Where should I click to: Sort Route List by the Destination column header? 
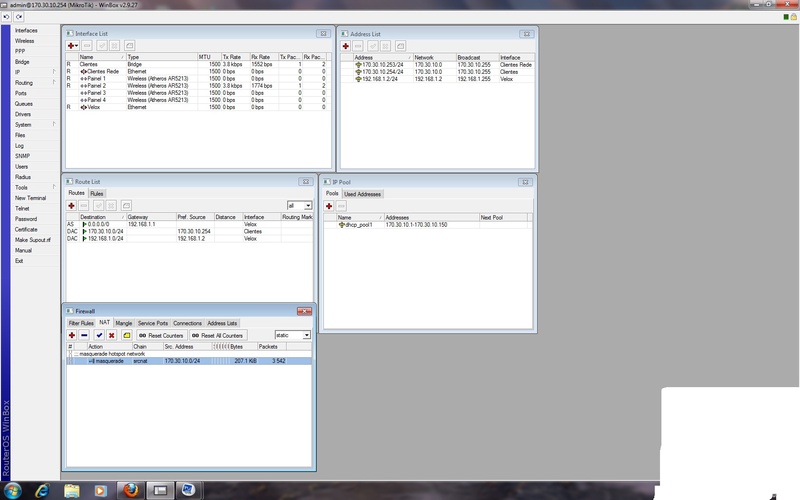click(102, 217)
